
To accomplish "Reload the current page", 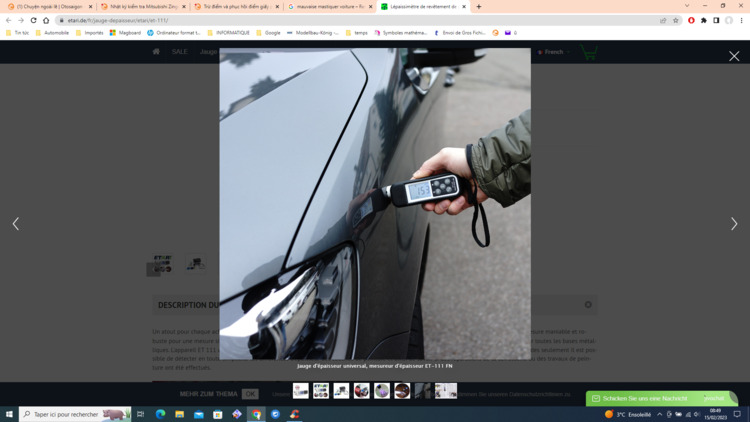I will click(33, 20).
